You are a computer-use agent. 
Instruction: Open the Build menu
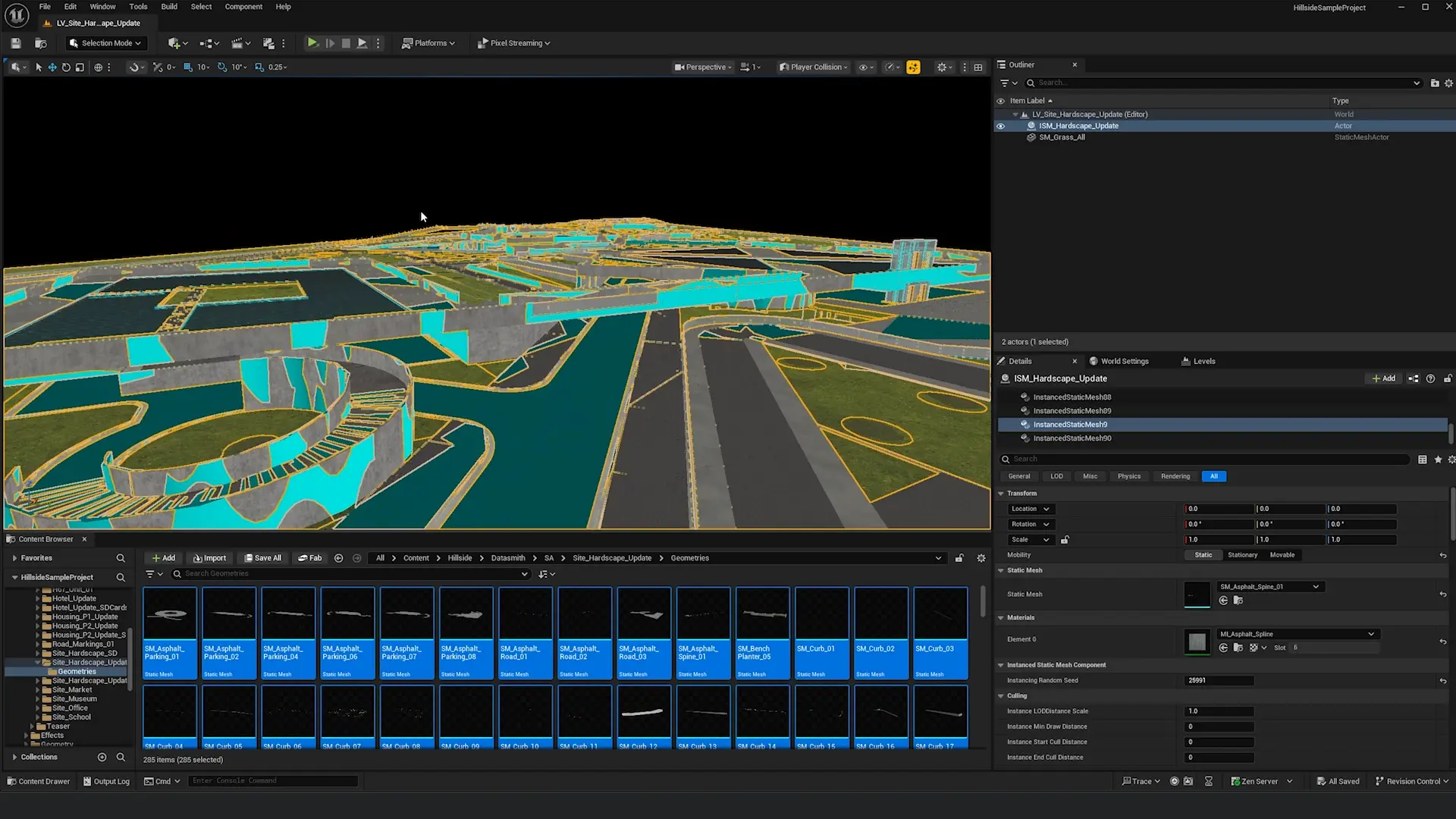click(x=169, y=7)
